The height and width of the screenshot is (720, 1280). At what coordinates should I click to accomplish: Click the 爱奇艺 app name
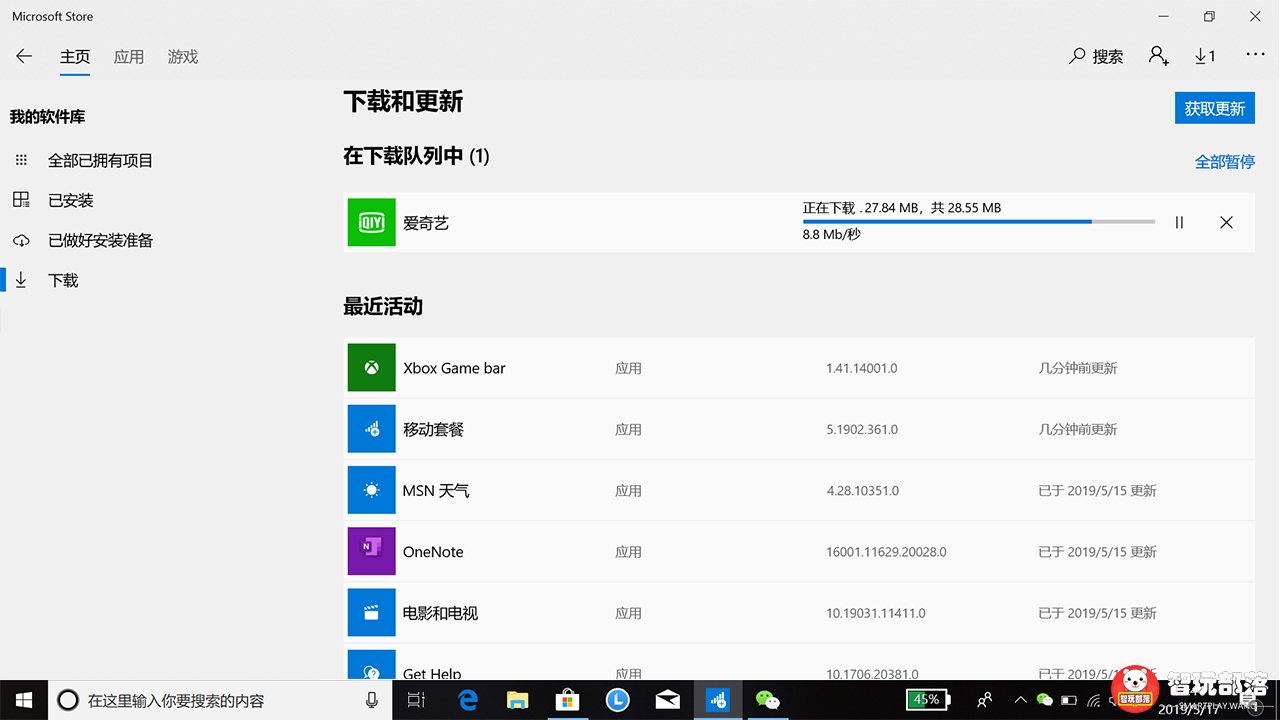click(426, 223)
